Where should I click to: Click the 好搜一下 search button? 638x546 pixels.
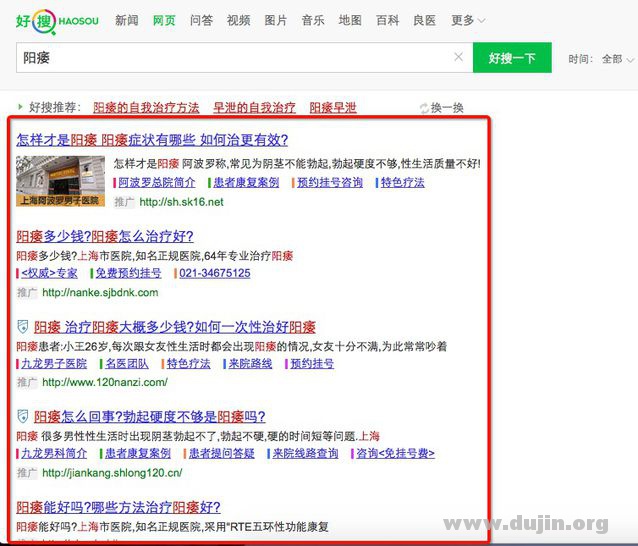coord(512,57)
